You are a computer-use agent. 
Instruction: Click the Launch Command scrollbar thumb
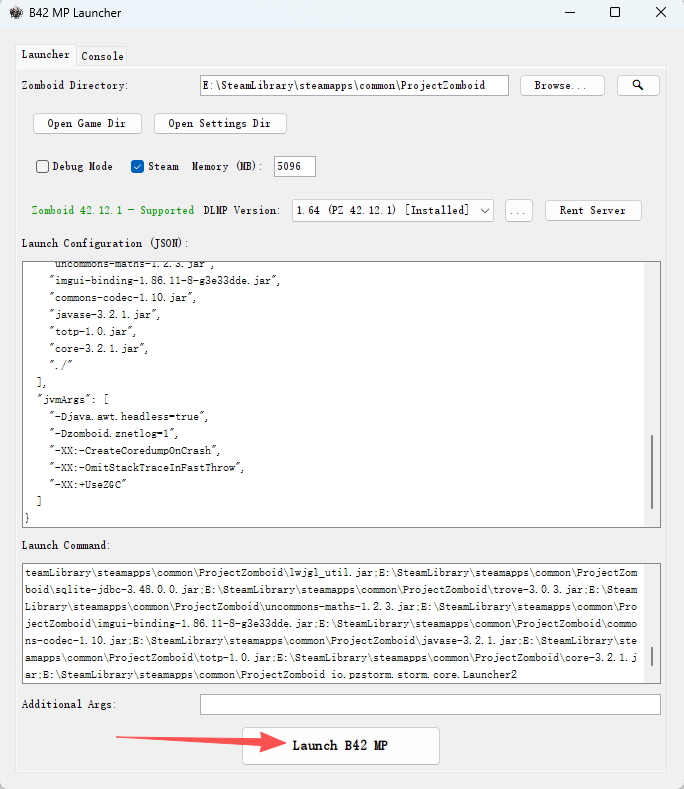653,656
